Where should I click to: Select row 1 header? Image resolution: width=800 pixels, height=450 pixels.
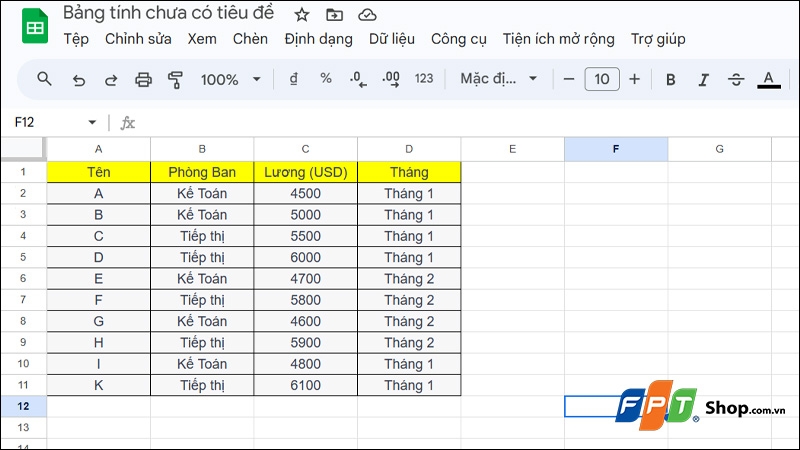tap(23, 172)
